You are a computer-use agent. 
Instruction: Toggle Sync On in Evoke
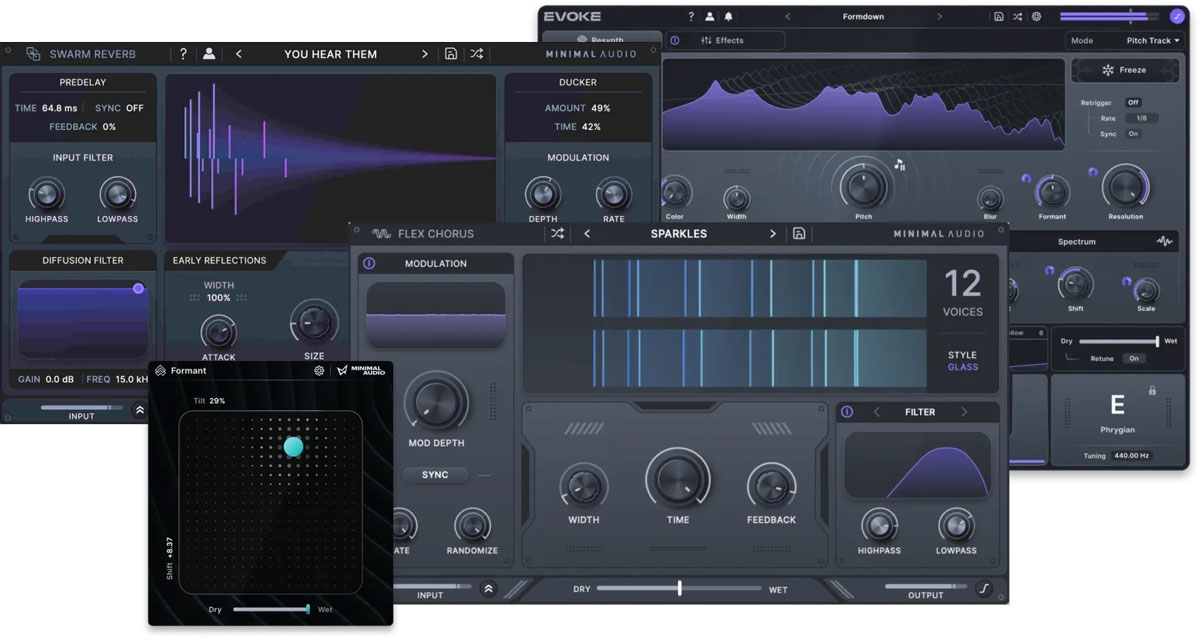tap(1133, 133)
